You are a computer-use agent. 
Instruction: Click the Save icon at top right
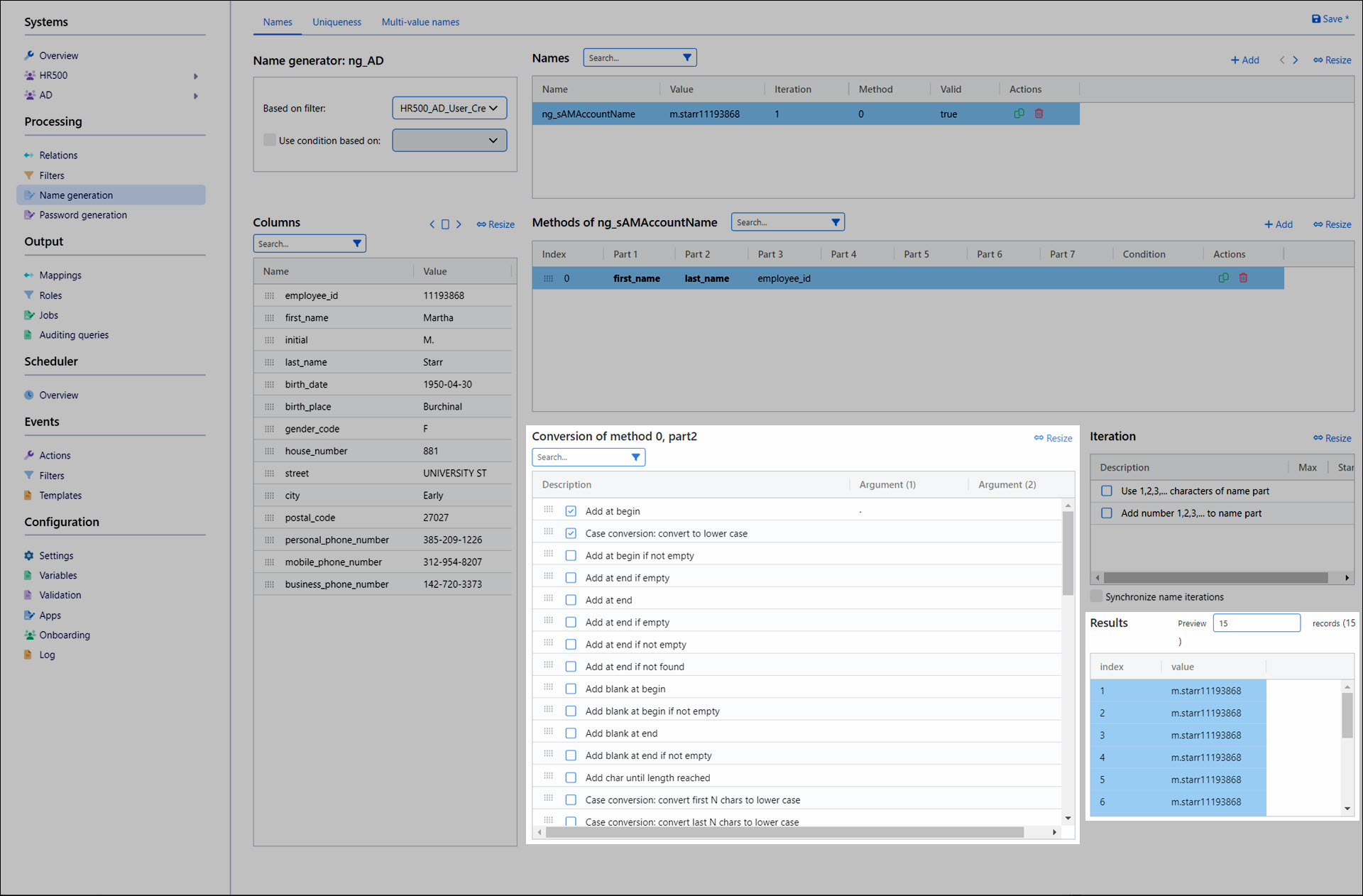pyautogui.click(x=1315, y=19)
